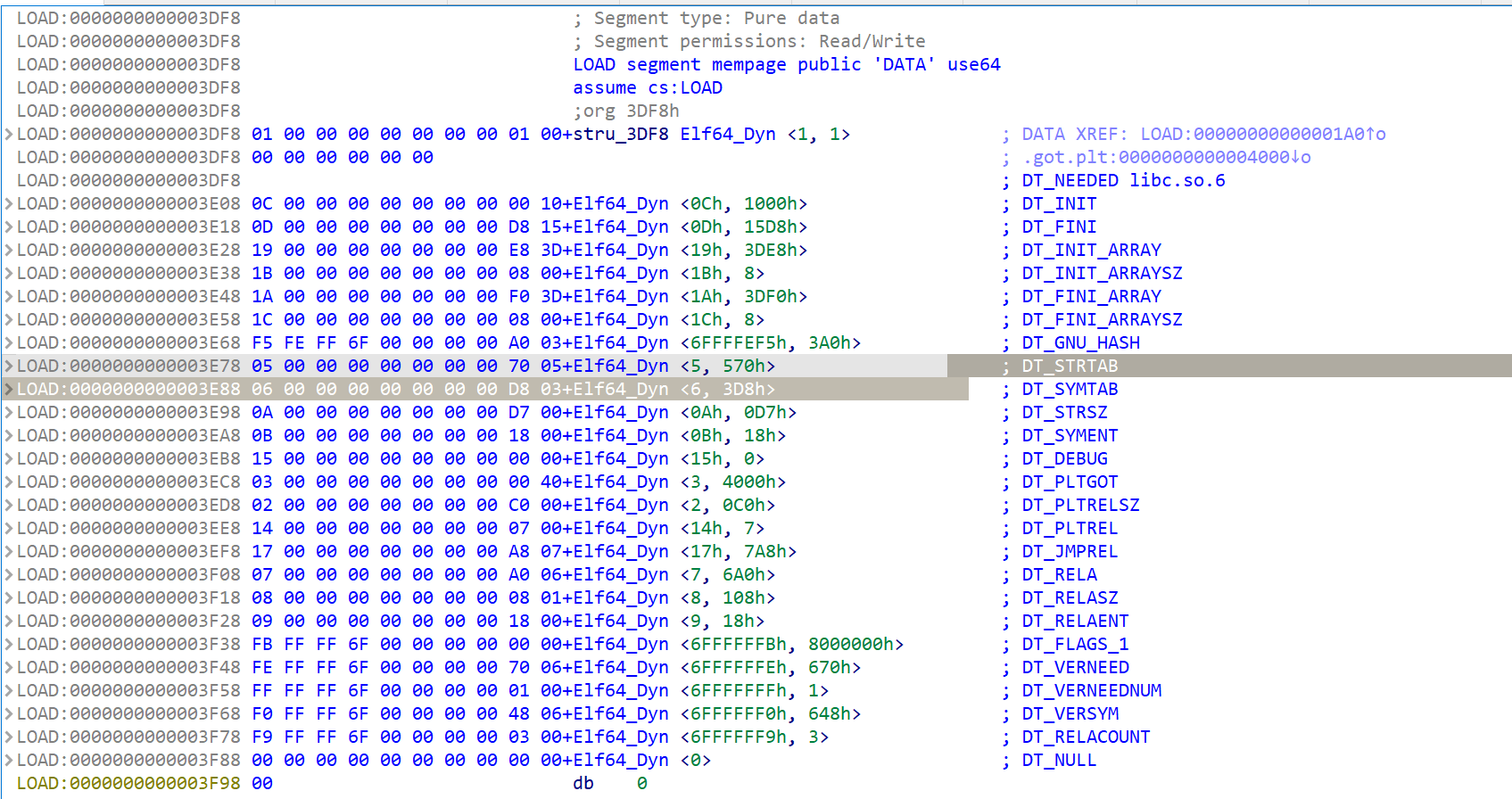Click the value 670h in DT_VERNEED row
Screen dimensions: 1512x799
[x=829, y=667]
